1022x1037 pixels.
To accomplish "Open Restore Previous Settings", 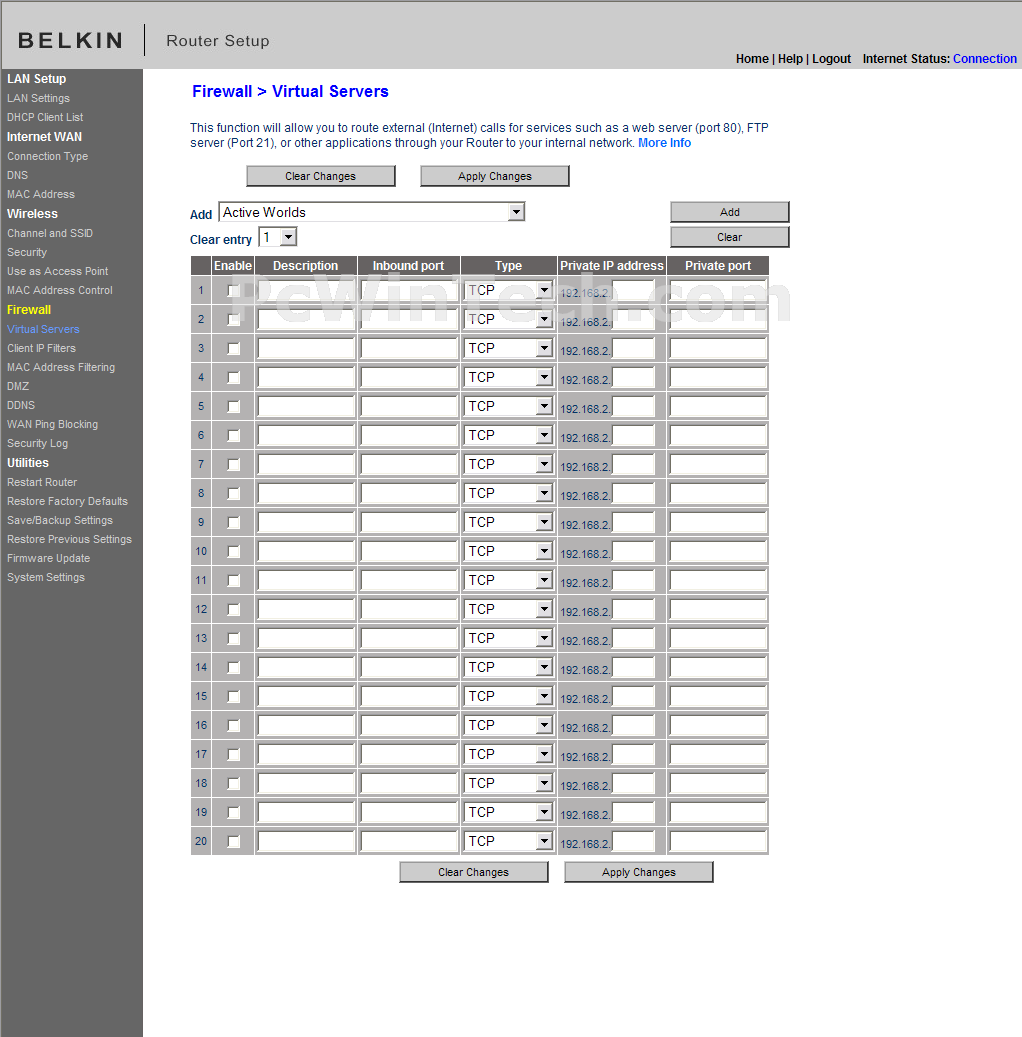I will coord(69,540).
